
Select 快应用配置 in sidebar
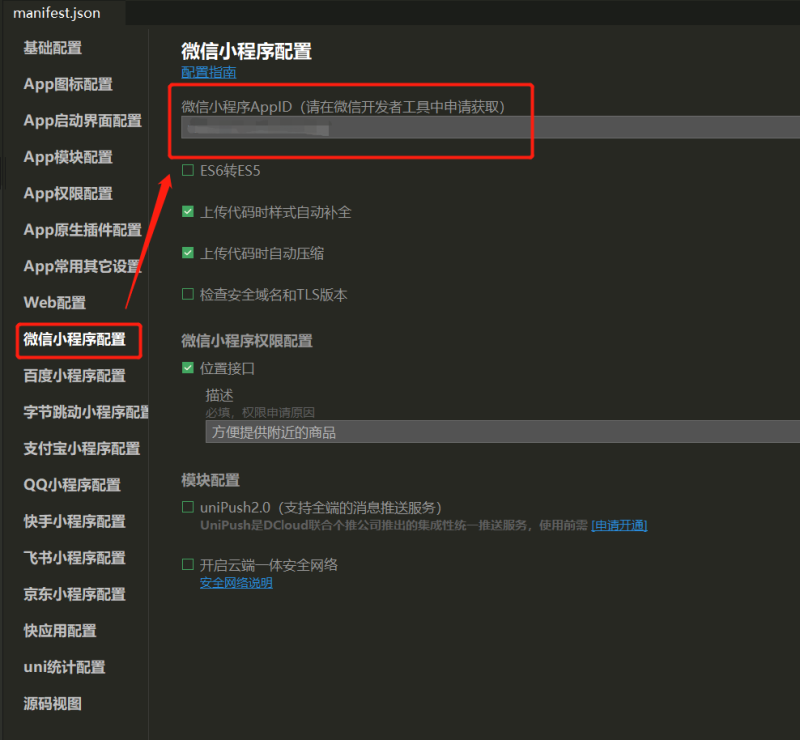(x=60, y=631)
